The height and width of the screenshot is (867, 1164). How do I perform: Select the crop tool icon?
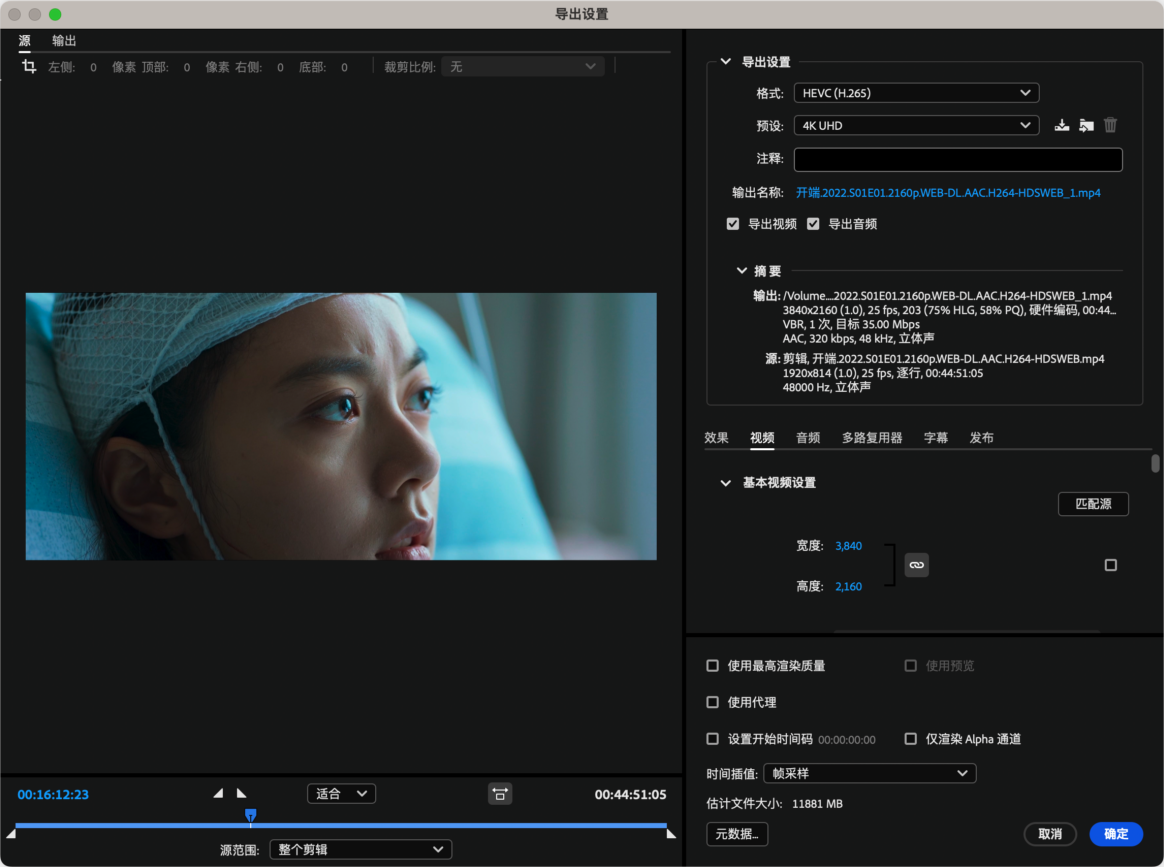(x=29, y=67)
